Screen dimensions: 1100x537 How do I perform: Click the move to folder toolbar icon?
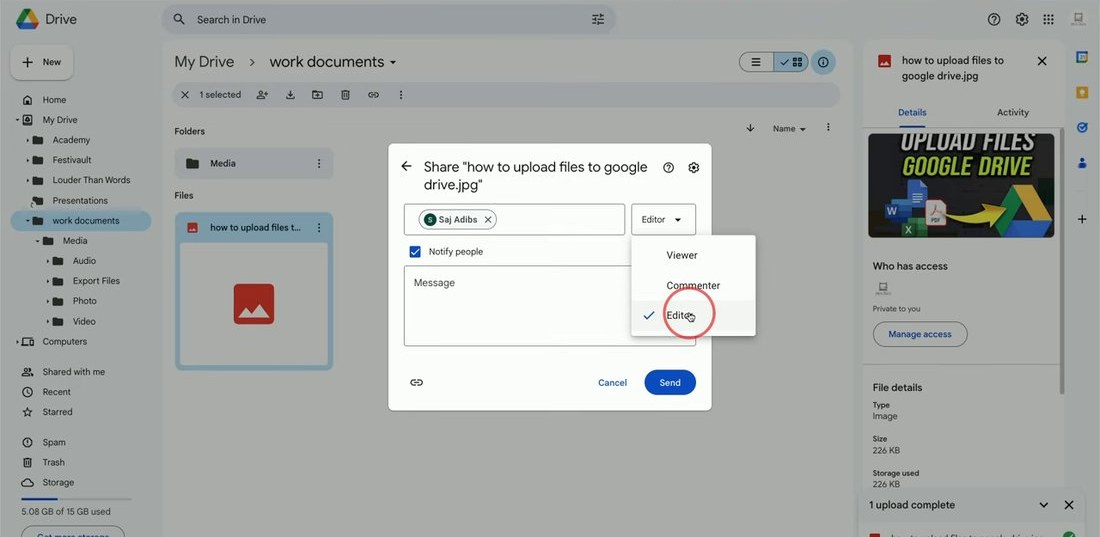(x=318, y=95)
